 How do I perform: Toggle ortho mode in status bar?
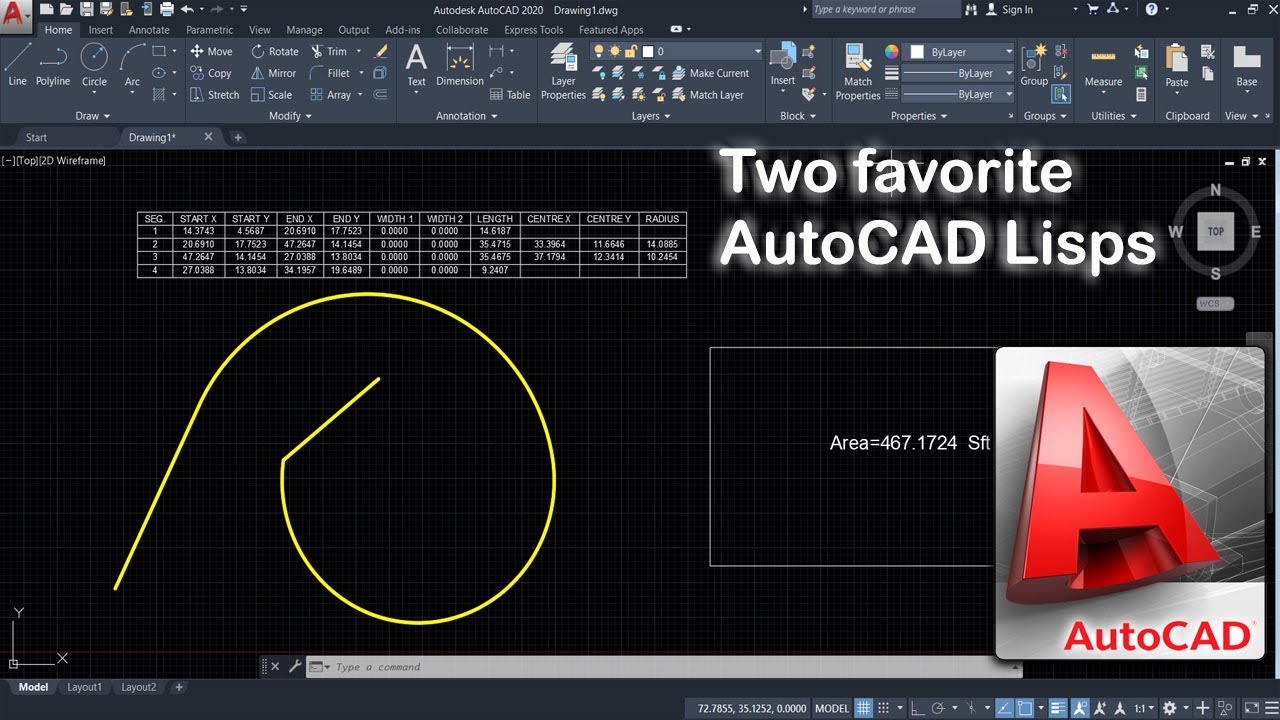coord(918,708)
